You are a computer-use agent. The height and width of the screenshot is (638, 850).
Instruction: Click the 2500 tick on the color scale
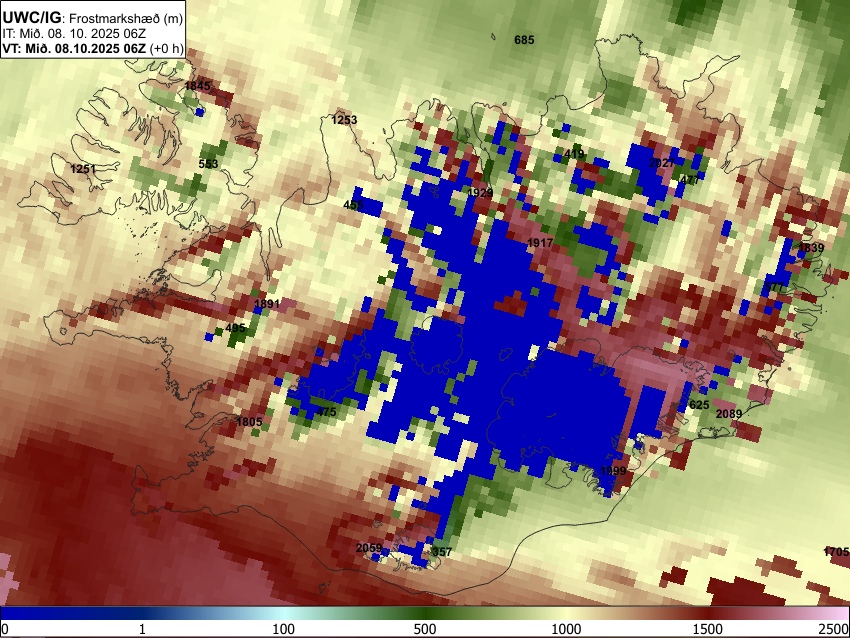pyautogui.click(x=835, y=629)
